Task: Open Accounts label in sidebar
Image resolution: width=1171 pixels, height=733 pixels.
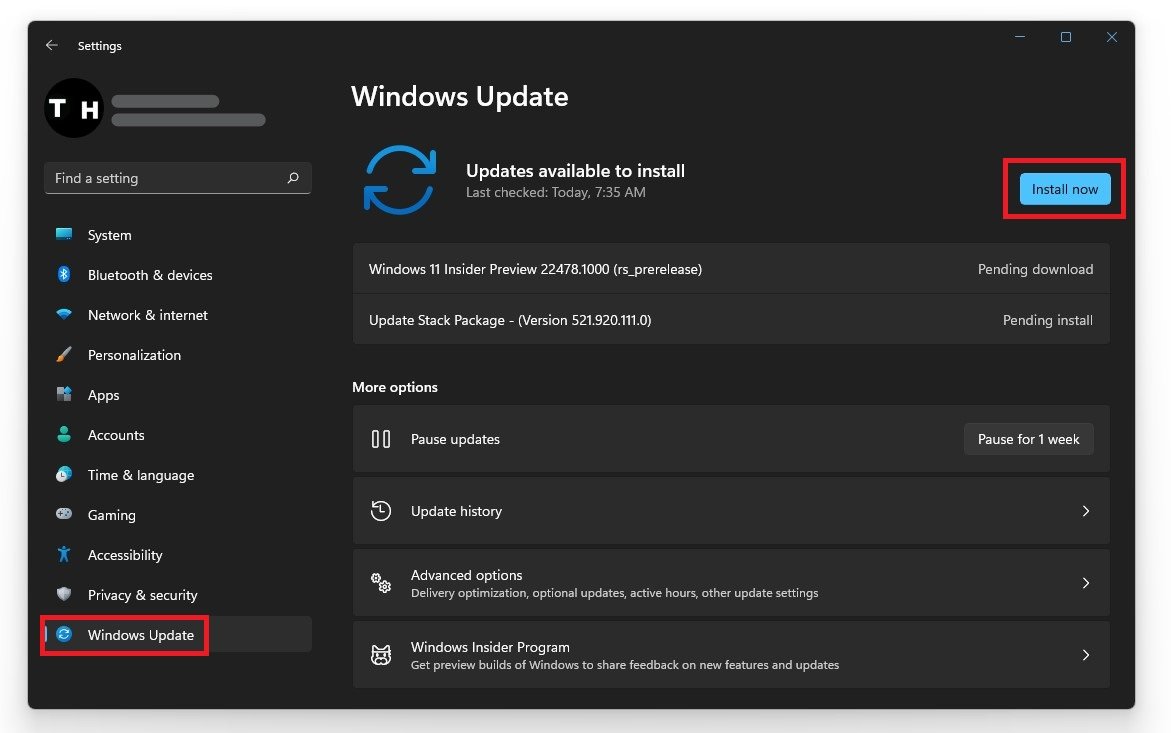Action: 116,435
